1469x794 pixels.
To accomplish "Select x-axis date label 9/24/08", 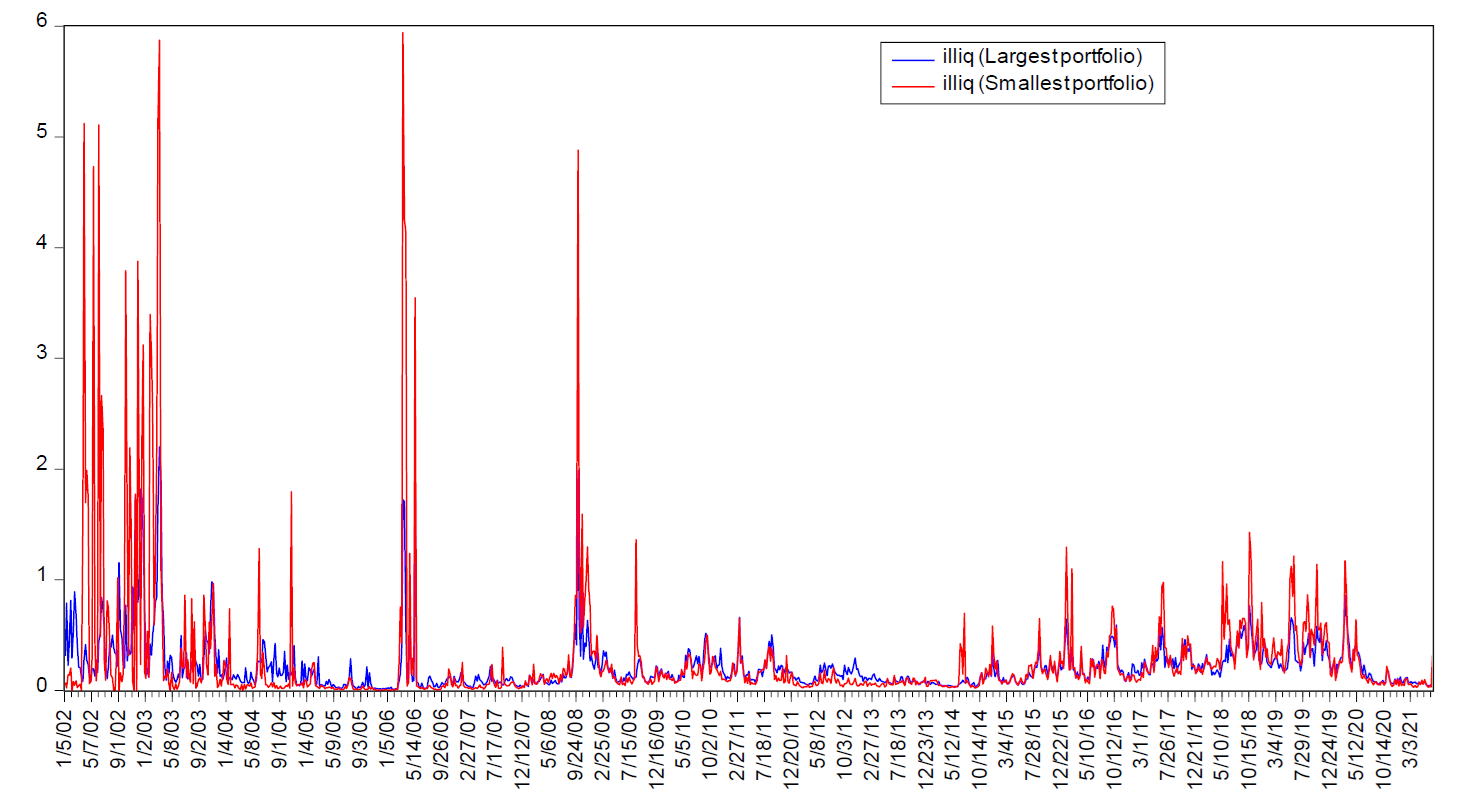I will tap(575, 742).
